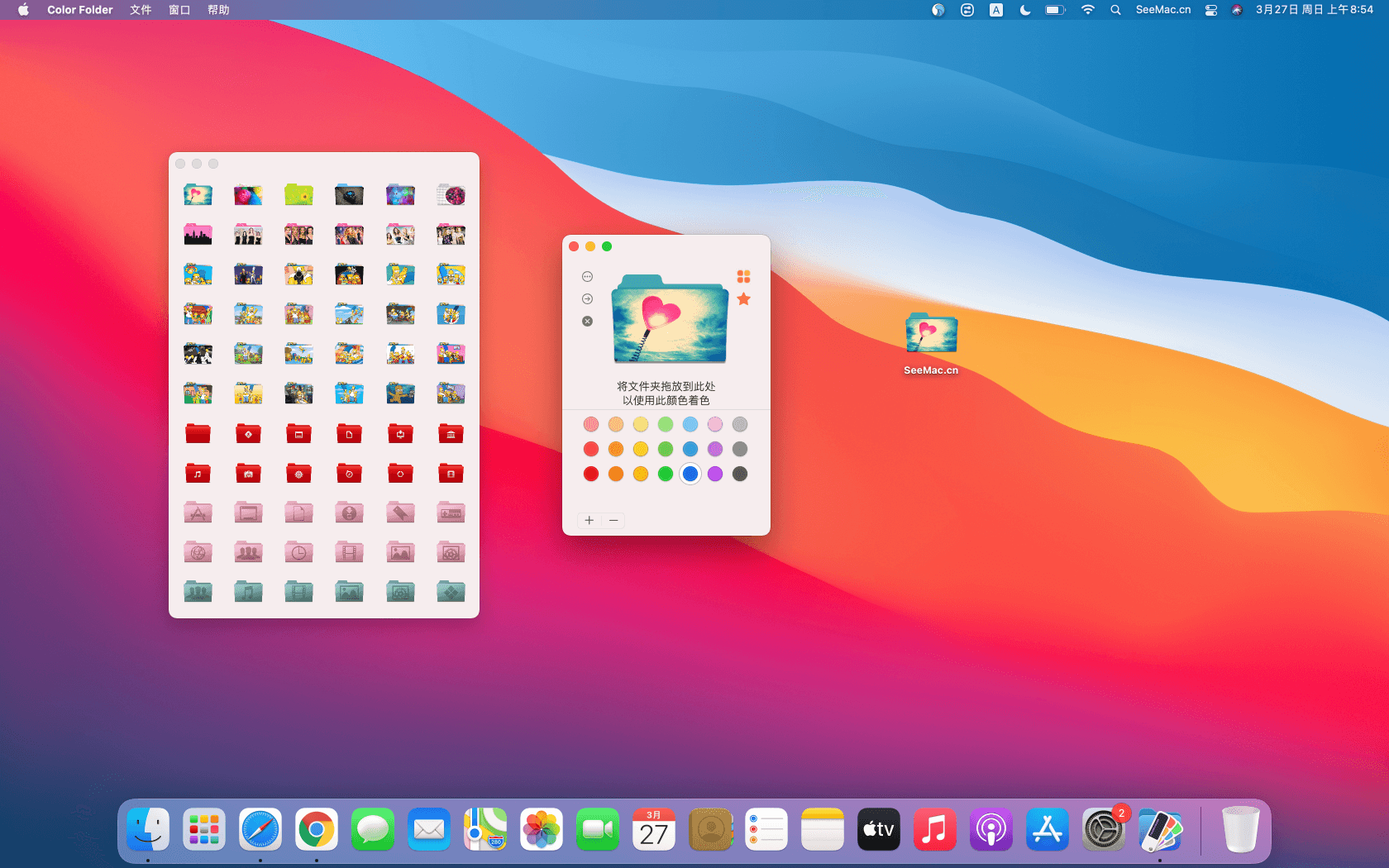Viewport: 1389px width, 868px height.
Task: Click the orange star favorites icon
Action: (743, 299)
